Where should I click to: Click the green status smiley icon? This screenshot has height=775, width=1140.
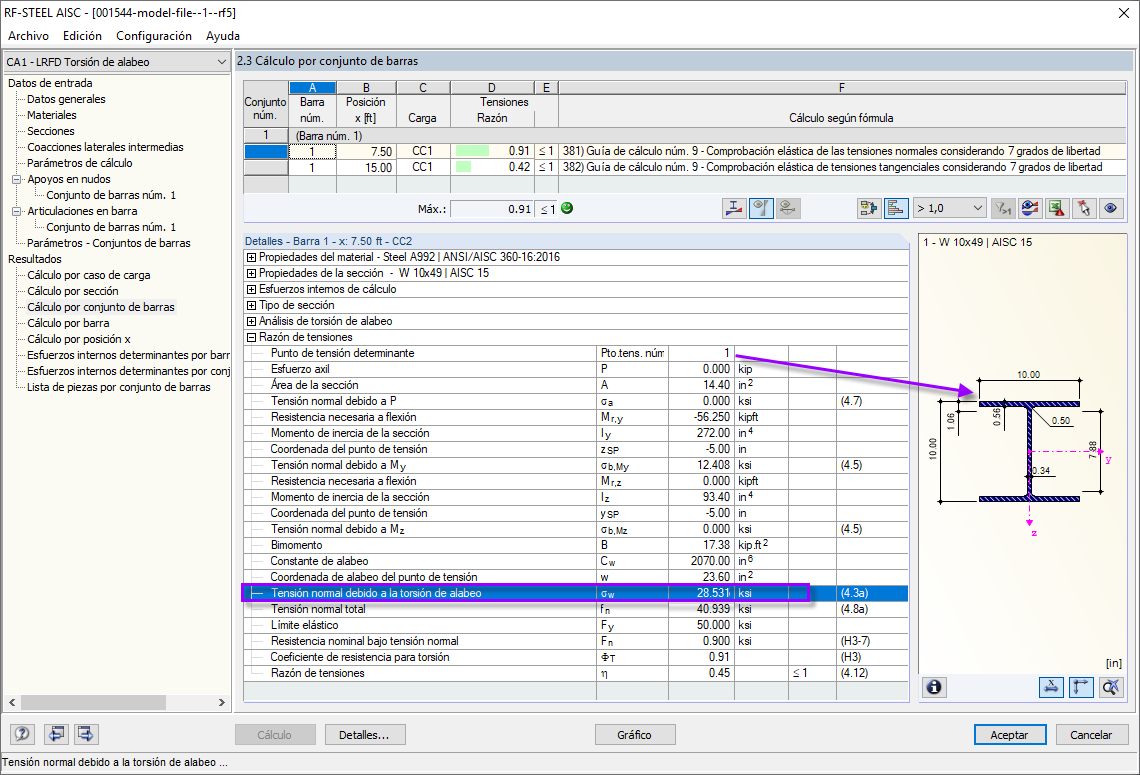click(x=567, y=208)
